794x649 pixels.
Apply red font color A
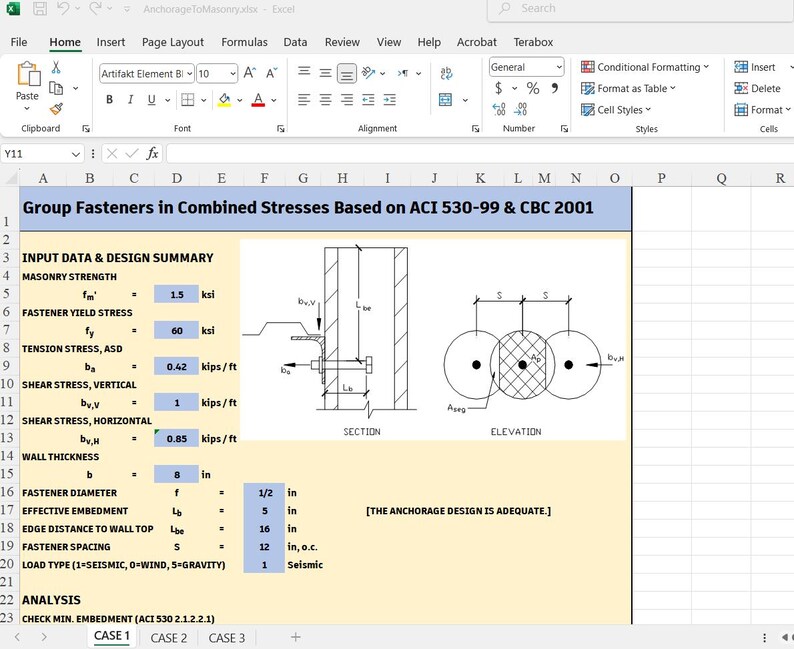(258, 100)
